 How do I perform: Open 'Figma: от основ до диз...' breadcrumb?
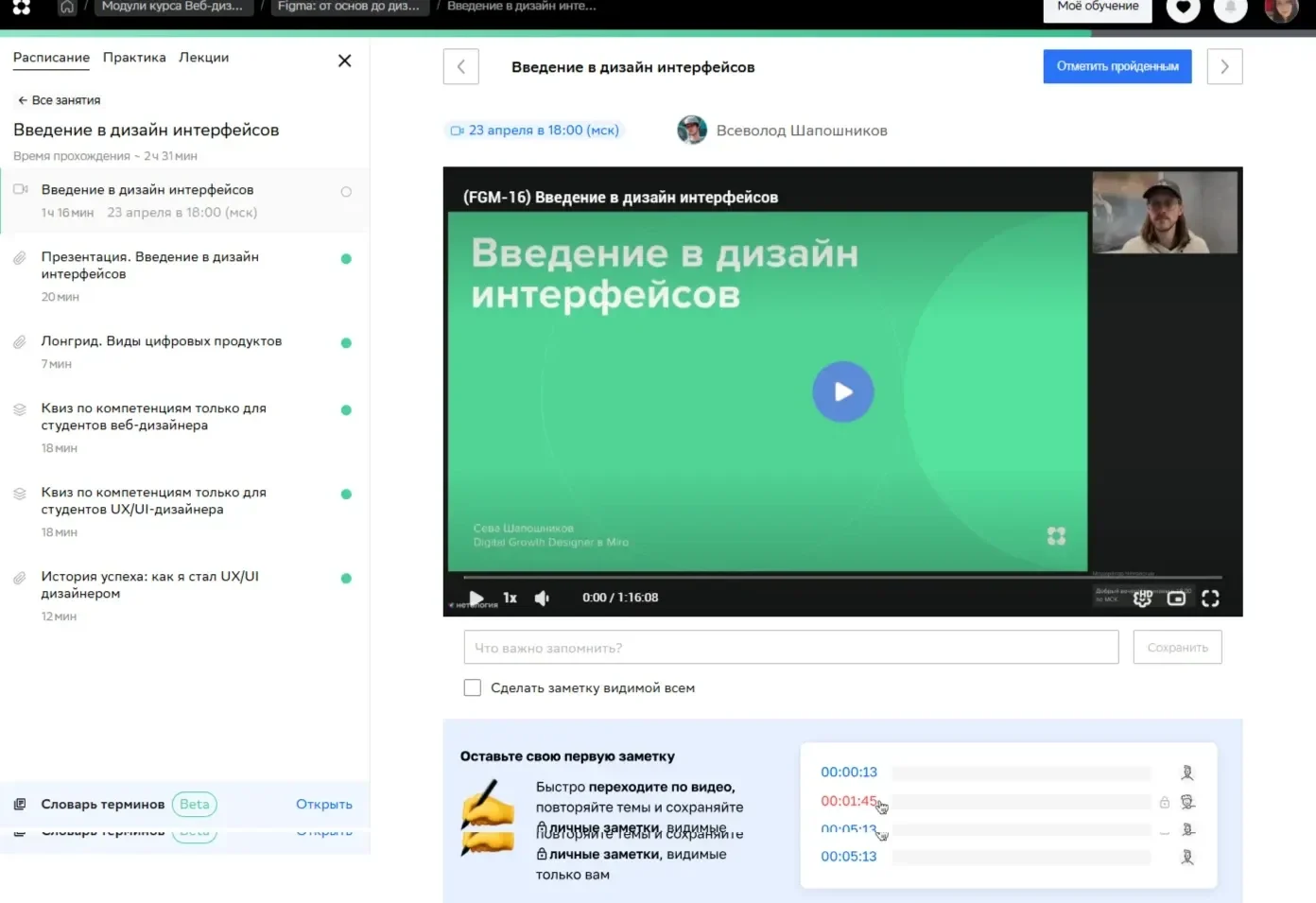point(349,7)
